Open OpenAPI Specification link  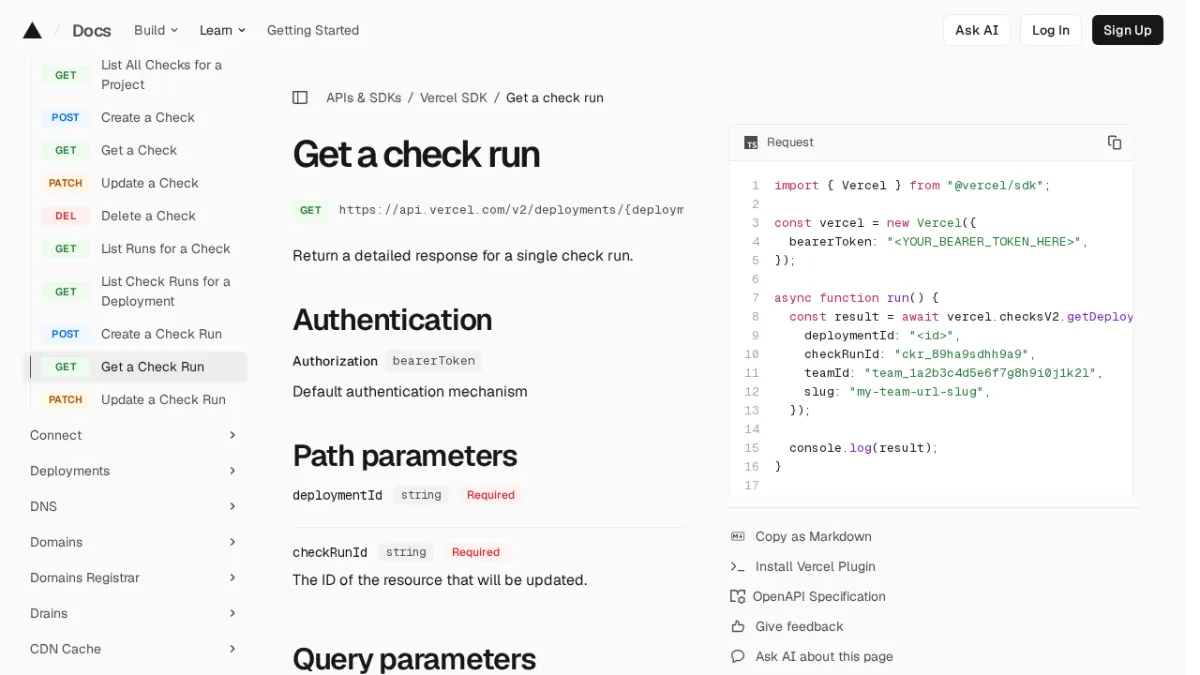pyautogui.click(x=819, y=597)
